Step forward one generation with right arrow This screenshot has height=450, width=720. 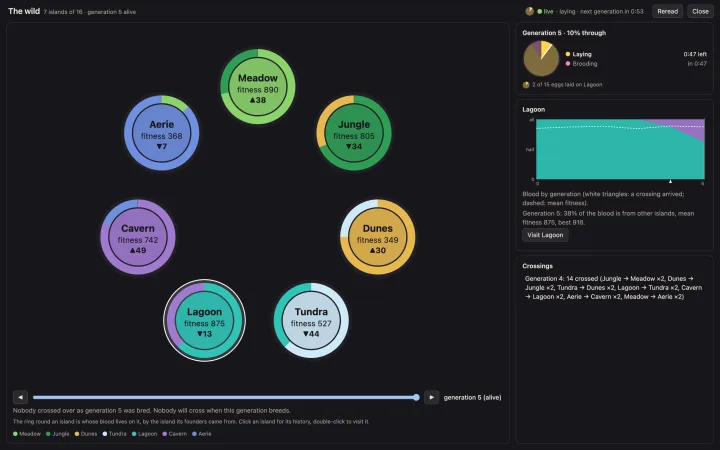tap(431, 397)
